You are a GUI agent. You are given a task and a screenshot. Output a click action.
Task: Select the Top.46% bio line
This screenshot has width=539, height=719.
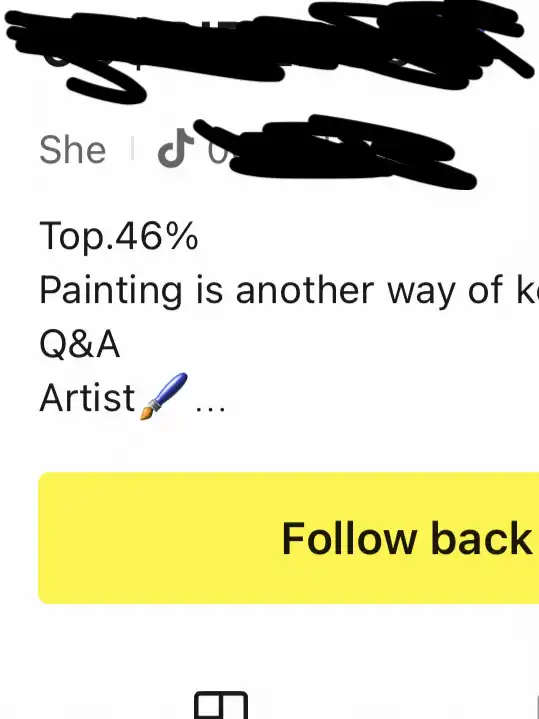pyautogui.click(x=119, y=237)
